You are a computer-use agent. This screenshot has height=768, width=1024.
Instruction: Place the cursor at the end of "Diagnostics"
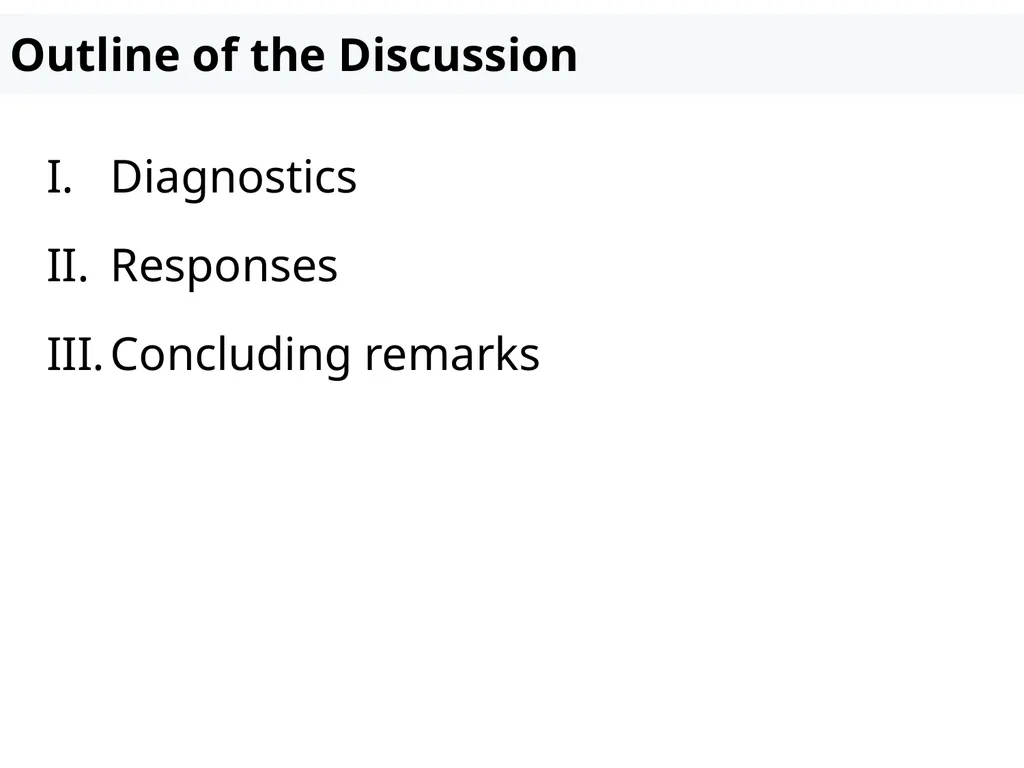[x=357, y=178]
